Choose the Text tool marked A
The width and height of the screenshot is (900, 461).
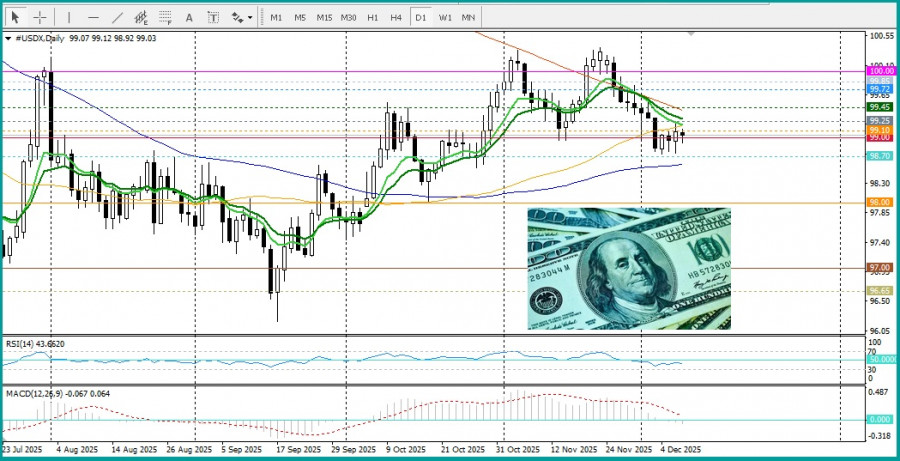tap(189, 18)
